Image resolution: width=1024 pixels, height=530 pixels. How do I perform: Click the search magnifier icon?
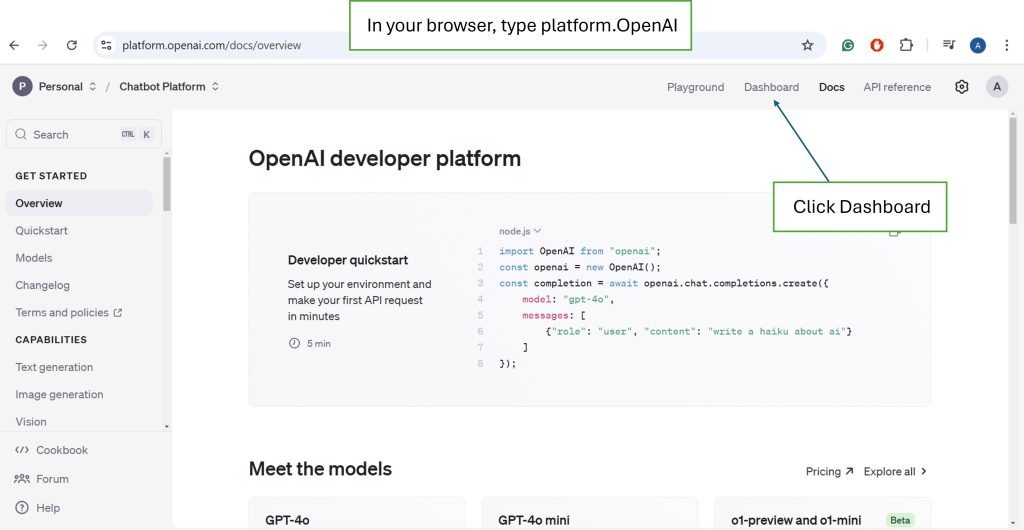(21, 134)
